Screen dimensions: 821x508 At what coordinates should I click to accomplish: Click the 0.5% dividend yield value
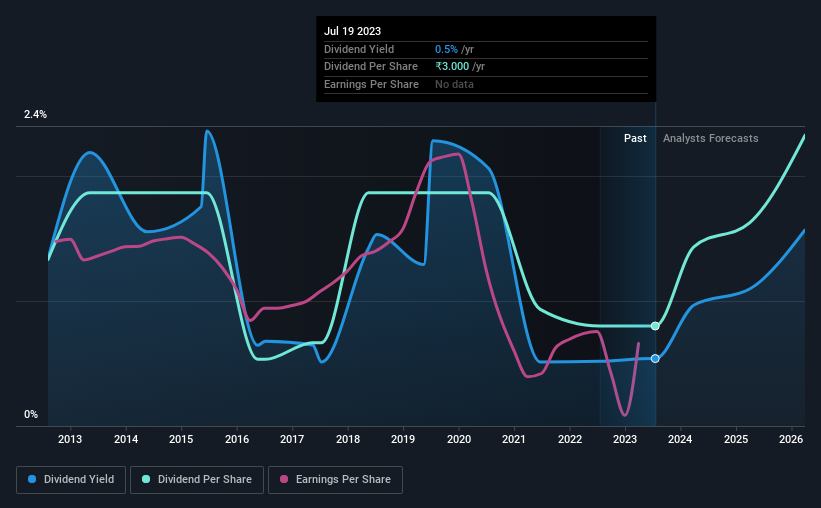pos(446,49)
